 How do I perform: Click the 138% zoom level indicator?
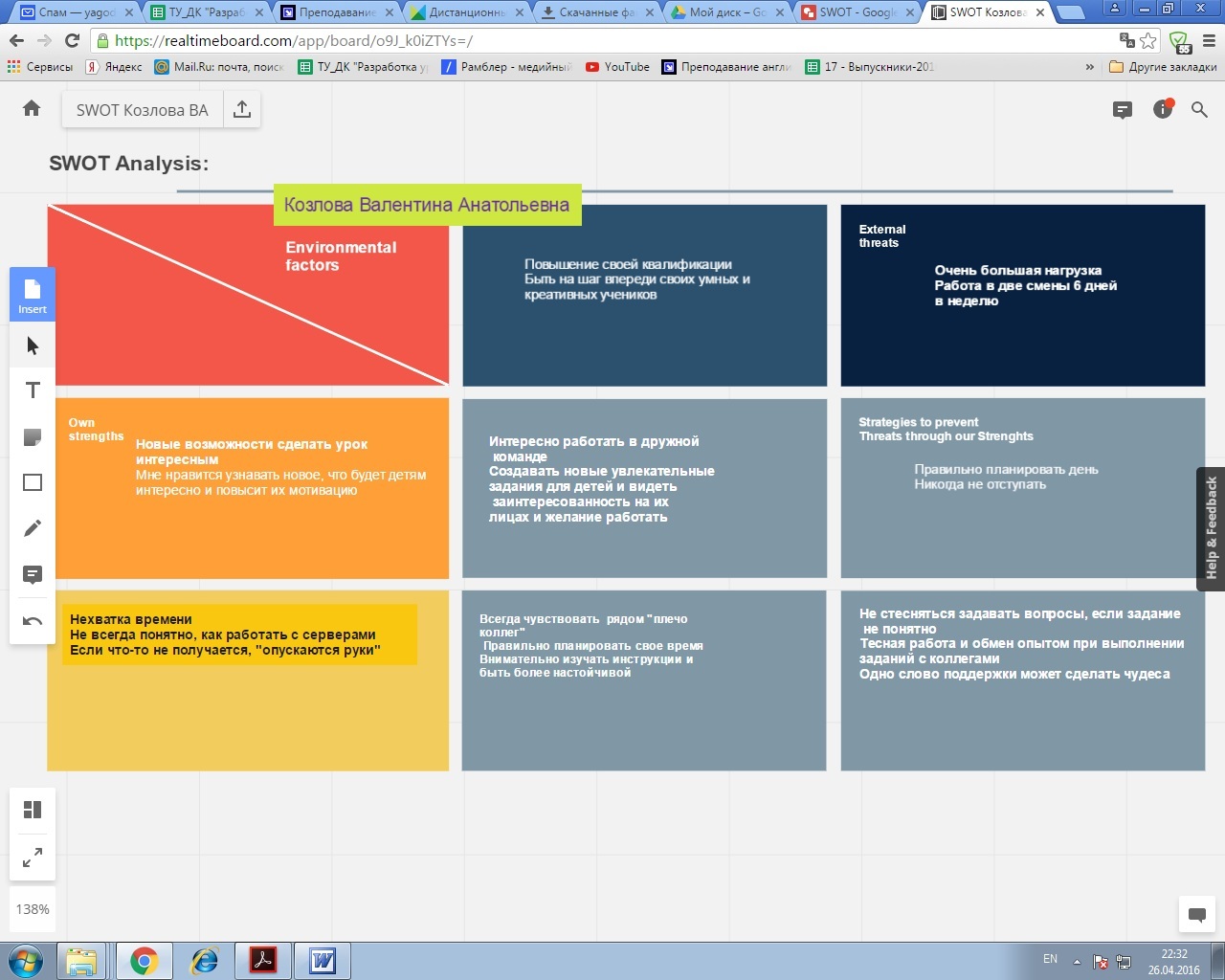pos(33,909)
